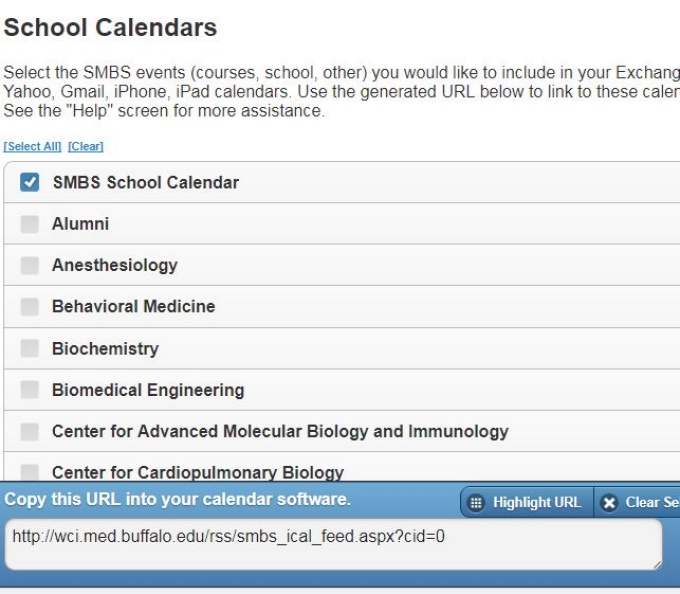Toggle the Biomedical Engineering checkbox
Image resolution: width=680 pixels, height=594 pixels.
coord(30,390)
